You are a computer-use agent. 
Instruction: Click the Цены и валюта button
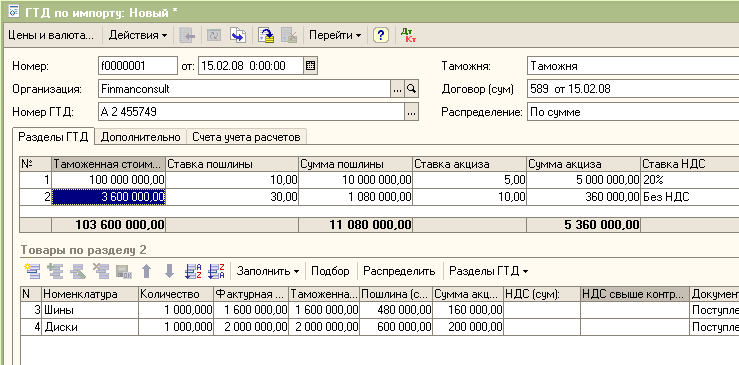pos(51,35)
